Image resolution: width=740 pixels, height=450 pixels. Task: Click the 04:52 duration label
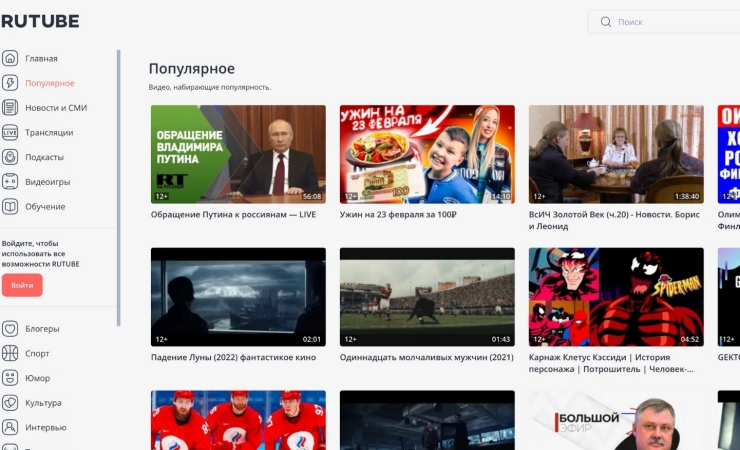tap(690, 339)
